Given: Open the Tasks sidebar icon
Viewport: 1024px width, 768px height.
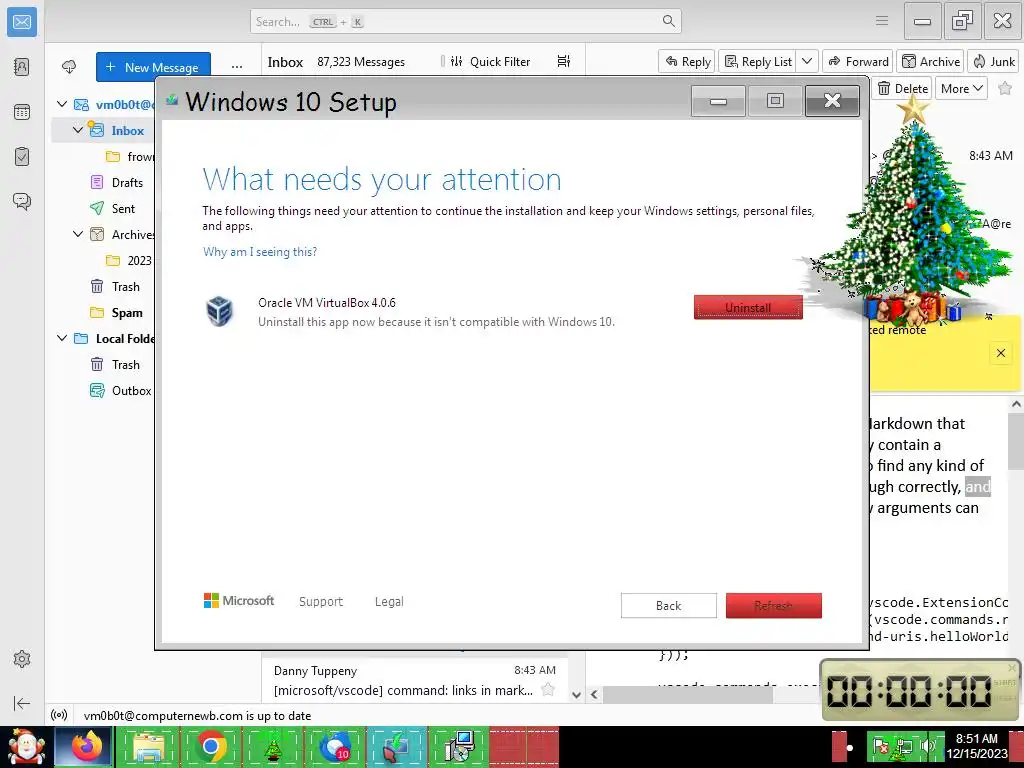Looking at the screenshot, I should point(22,156).
